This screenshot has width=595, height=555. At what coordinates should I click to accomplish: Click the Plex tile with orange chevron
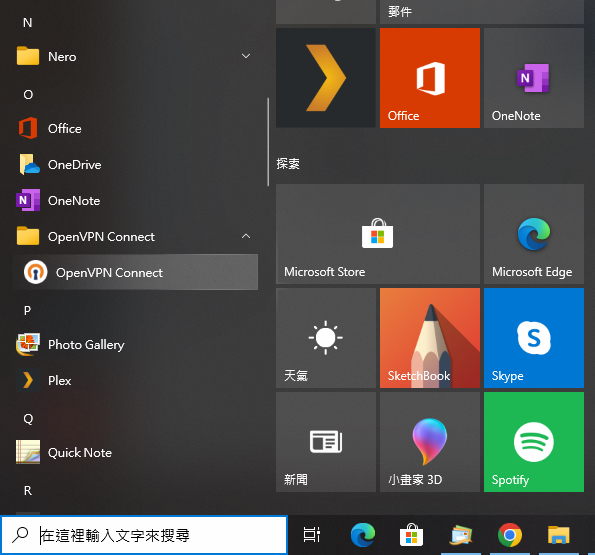tap(326, 78)
